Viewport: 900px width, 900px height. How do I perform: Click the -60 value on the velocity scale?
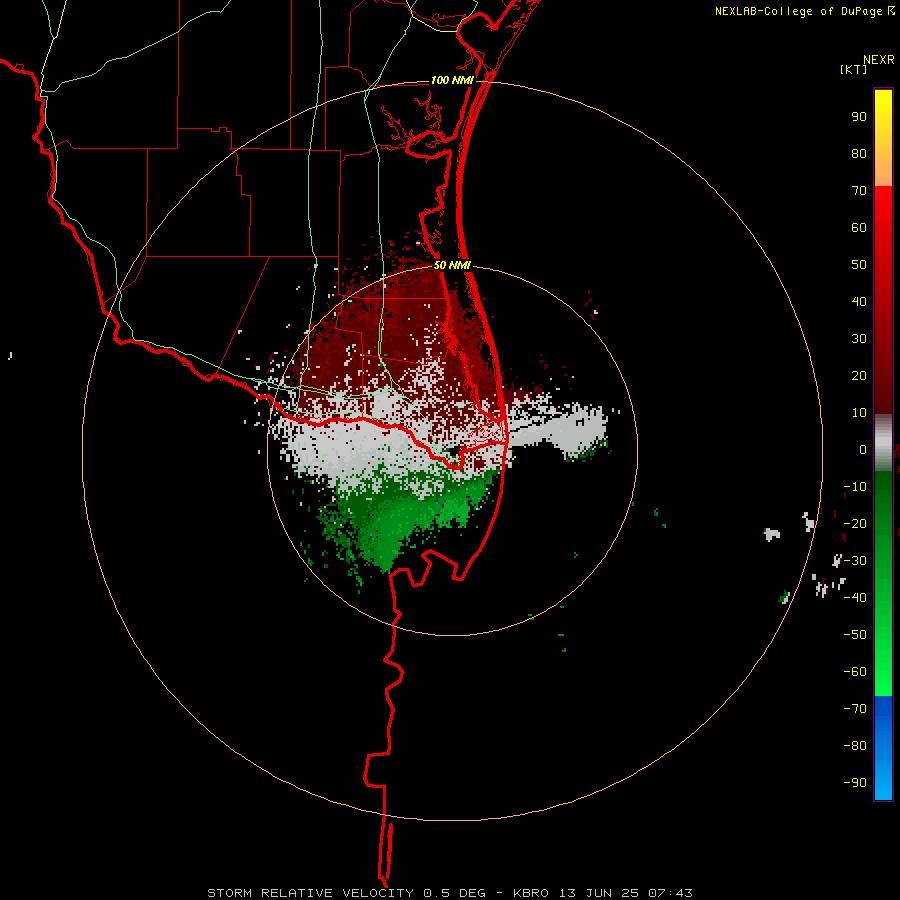point(855,672)
